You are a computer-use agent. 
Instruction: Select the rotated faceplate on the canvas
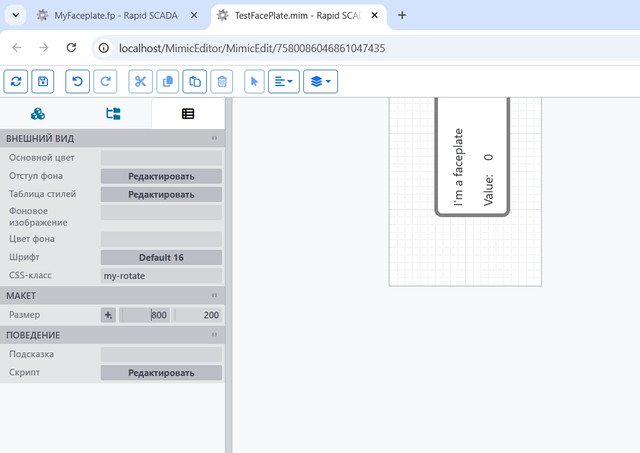[472, 155]
